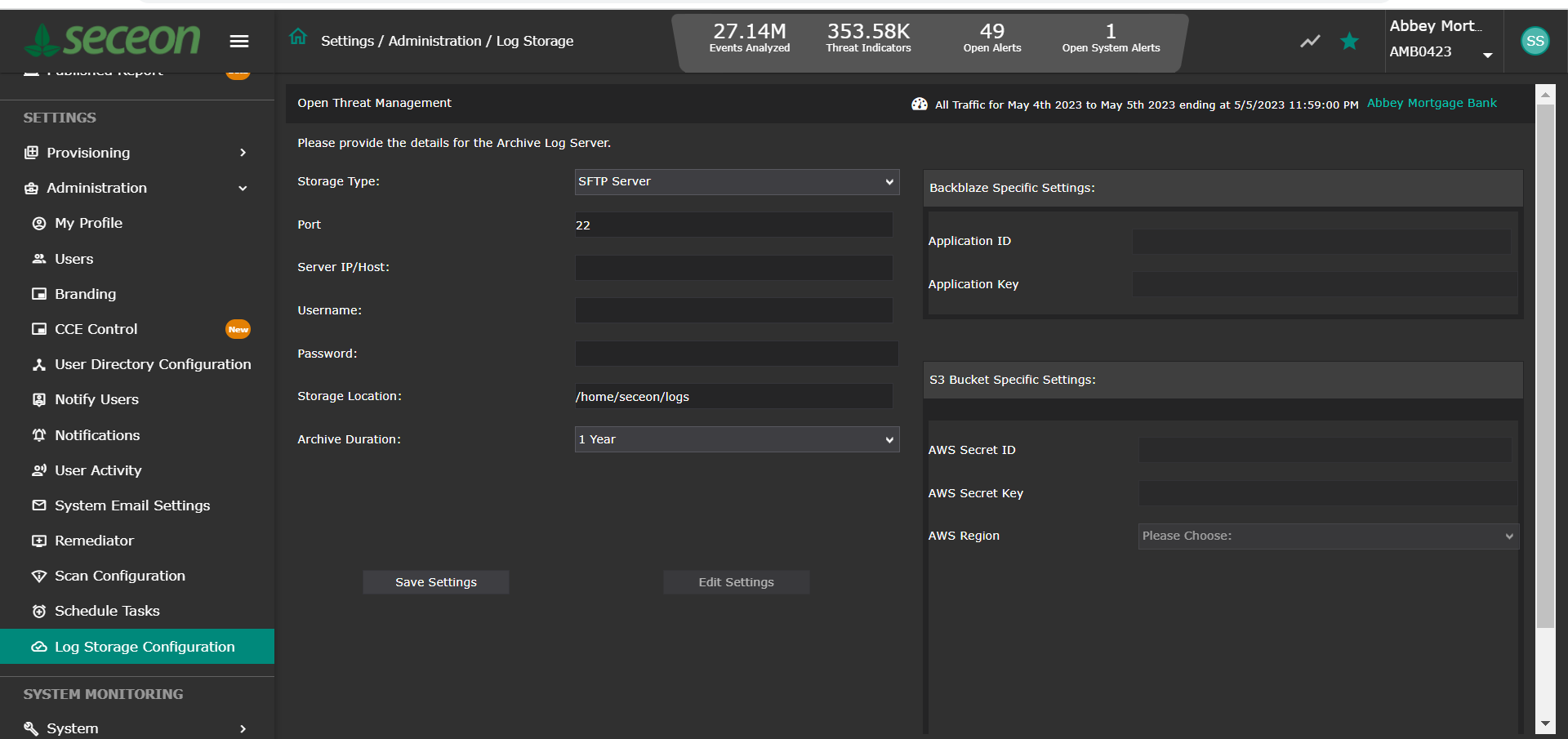The image size is (1568, 739).
Task: Click the Branding image icon
Action: [x=38, y=294]
